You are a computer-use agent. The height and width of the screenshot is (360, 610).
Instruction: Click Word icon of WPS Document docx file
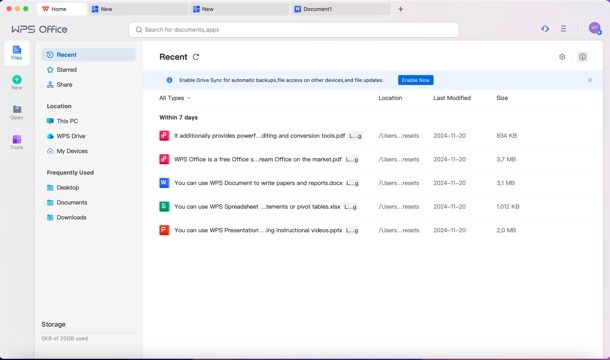164,183
